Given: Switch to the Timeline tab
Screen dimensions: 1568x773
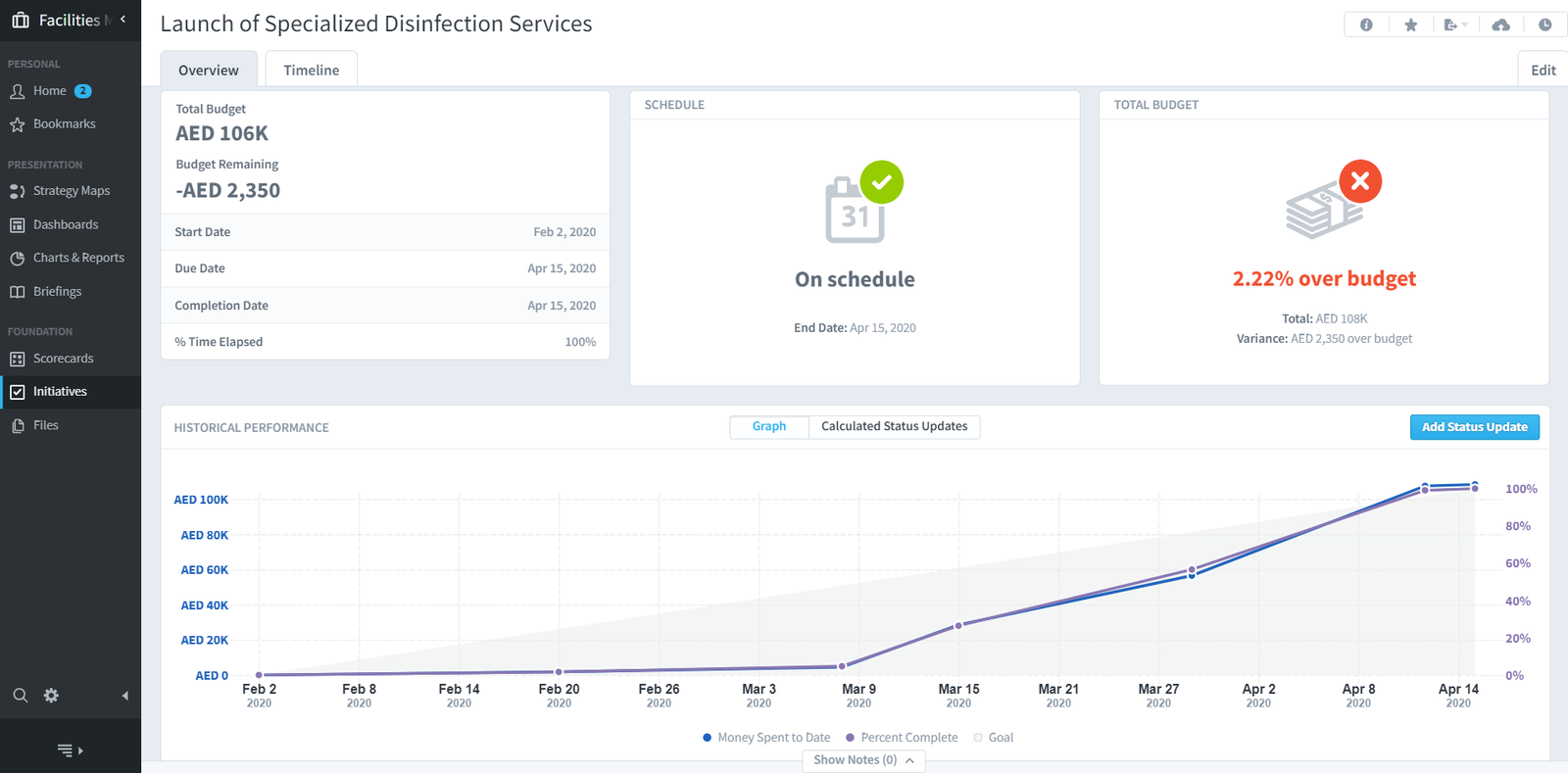Looking at the screenshot, I should [x=312, y=70].
